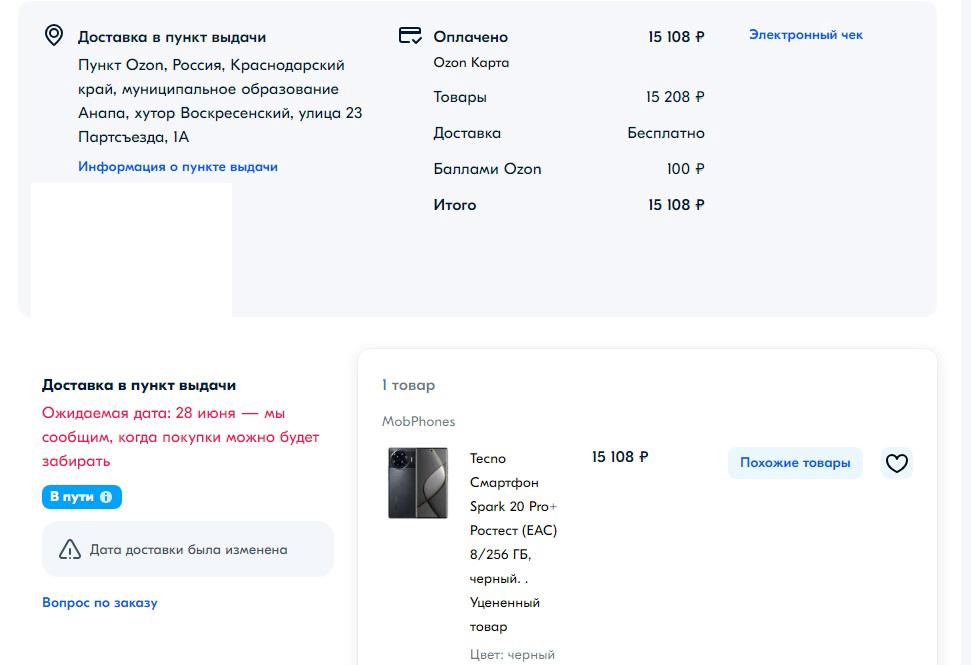Click the pickup point address text

click(220, 101)
